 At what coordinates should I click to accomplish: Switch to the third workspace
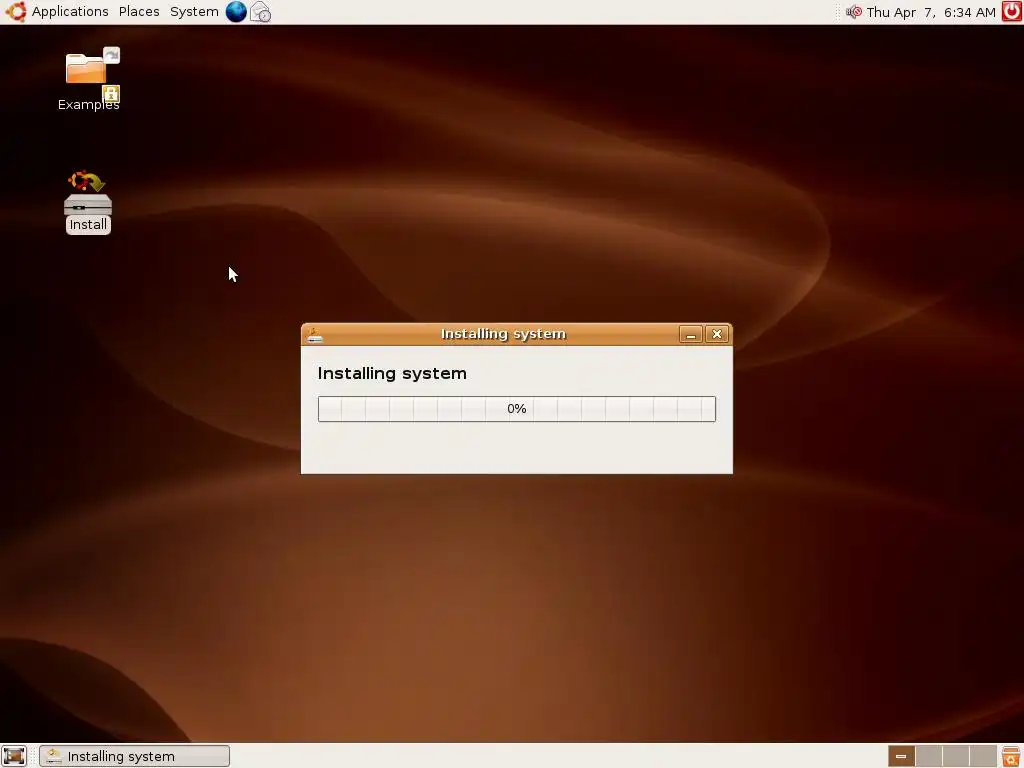tap(955, 756)
